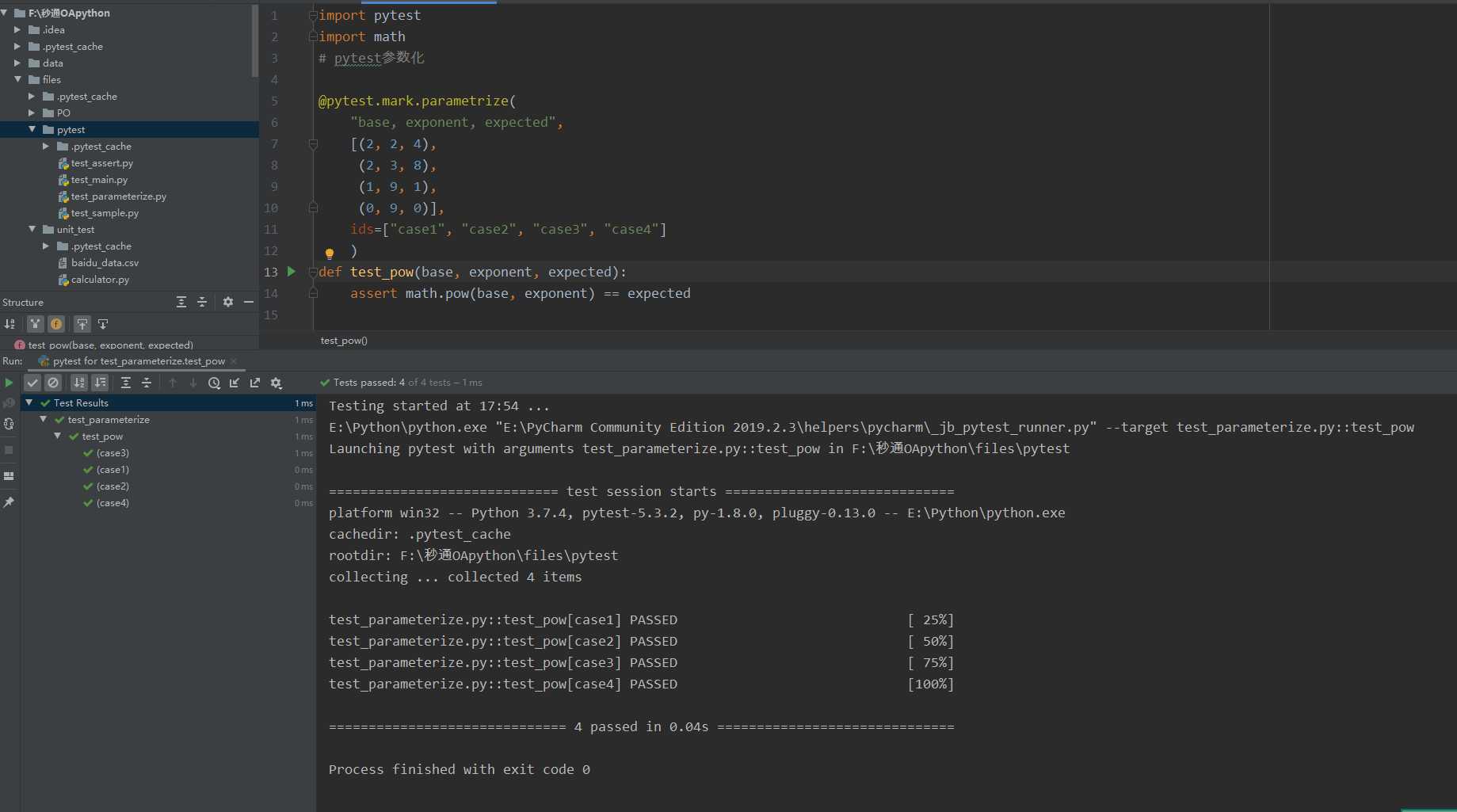The width and height of the screenshot is (1457, 812).
Task: Open test_sample.py in project tree
Action: 105,213
